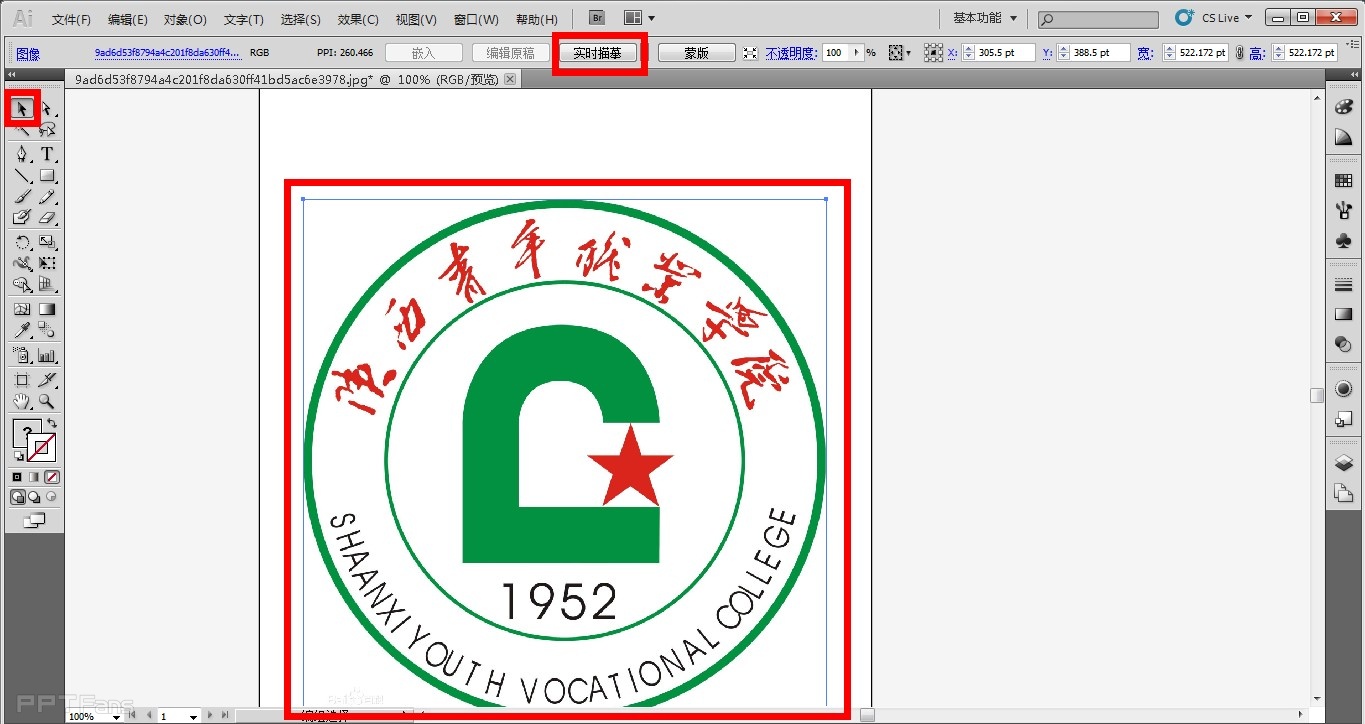Viewport: 1365px width, 724px height.
Task: Select the Type tool
Action: (47, 154)
